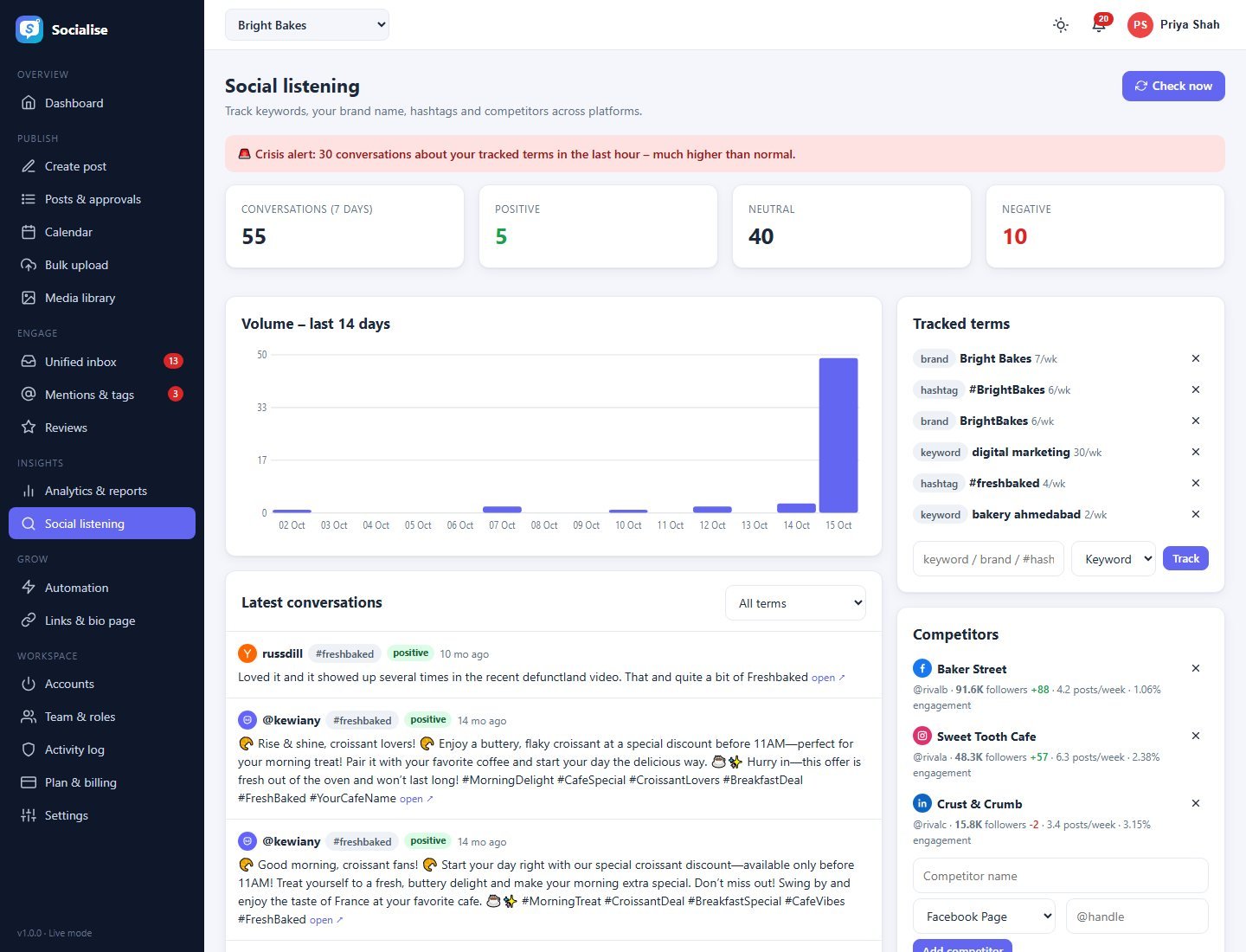Remove the bakery ahmedabad keyword
Viewport: 1246px width, 952px height.
click(1196, 514)
